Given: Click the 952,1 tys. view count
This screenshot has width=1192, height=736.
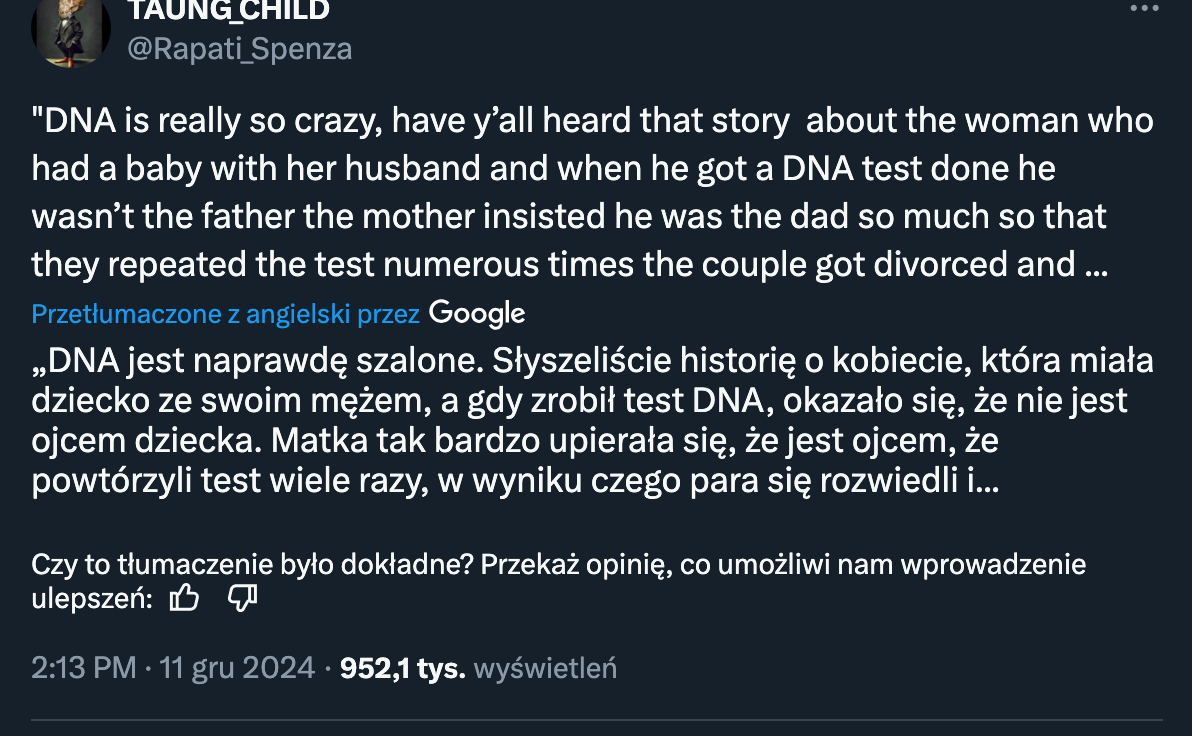Looking at the screenshot, I should point(403,668).
